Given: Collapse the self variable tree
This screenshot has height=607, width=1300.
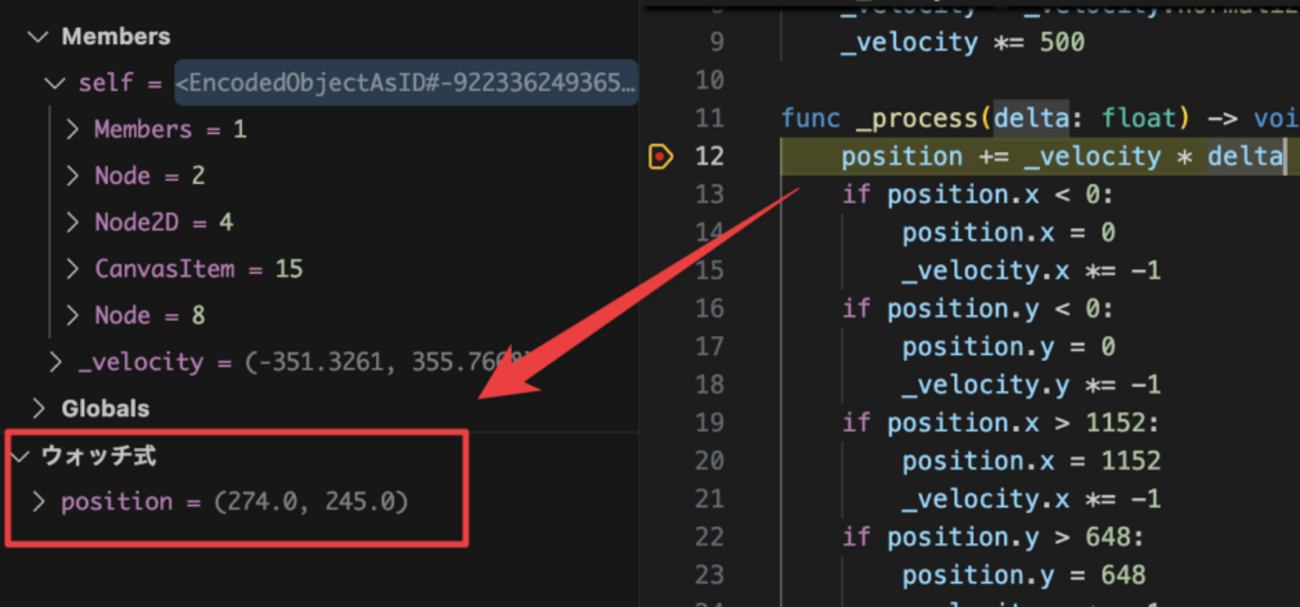Looking at the screenshot, I should point(56,83).
